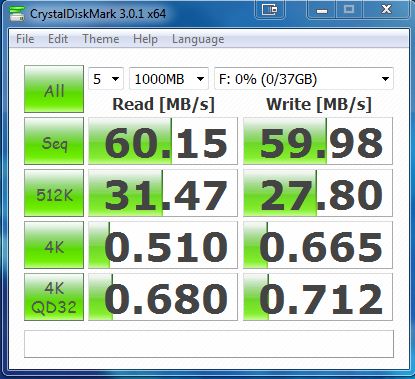
Task: Click the Read [MB/s] column header
Action: (x=163, y=104)
